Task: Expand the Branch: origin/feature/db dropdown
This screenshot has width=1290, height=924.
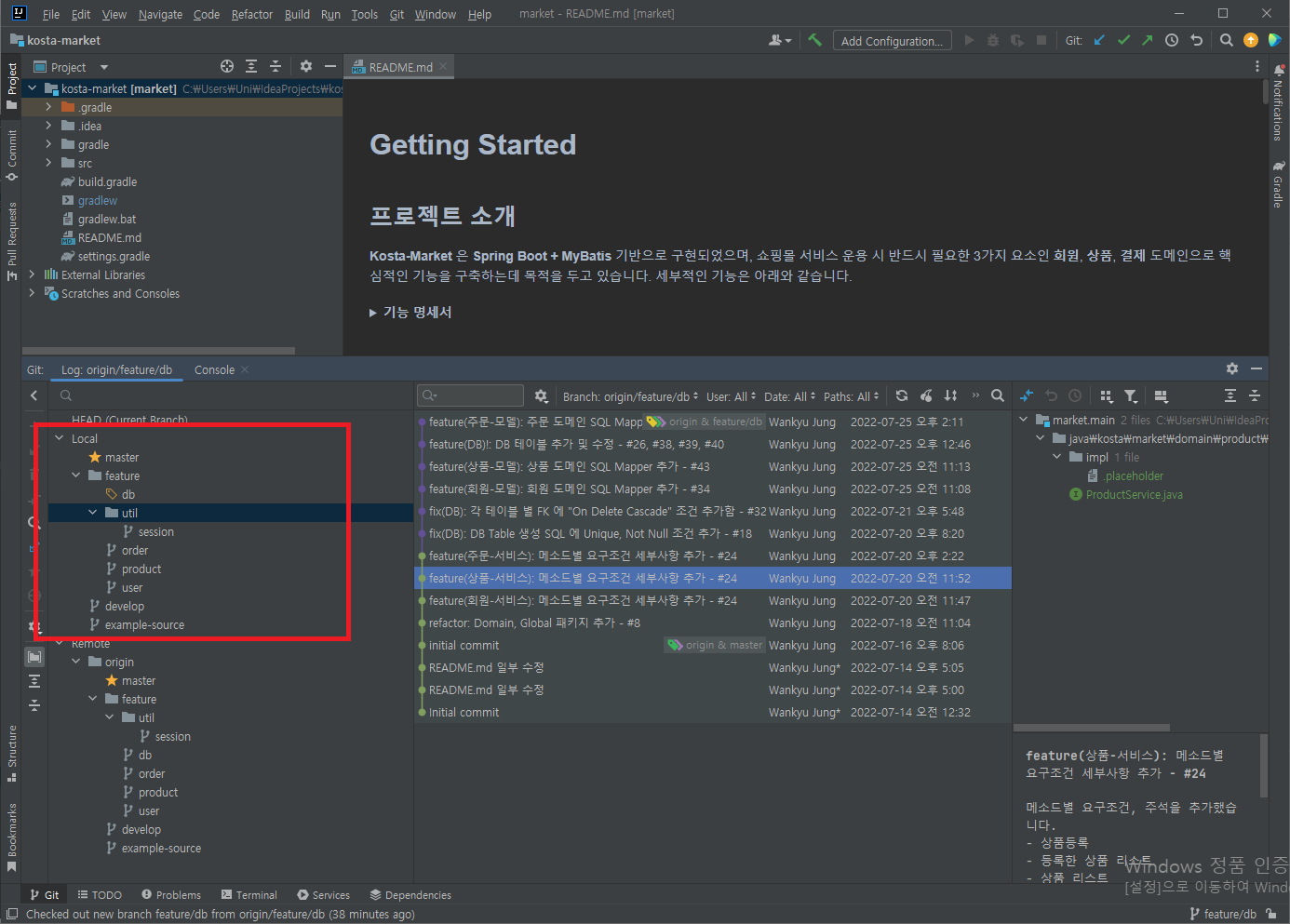Action: click(629, 395)
